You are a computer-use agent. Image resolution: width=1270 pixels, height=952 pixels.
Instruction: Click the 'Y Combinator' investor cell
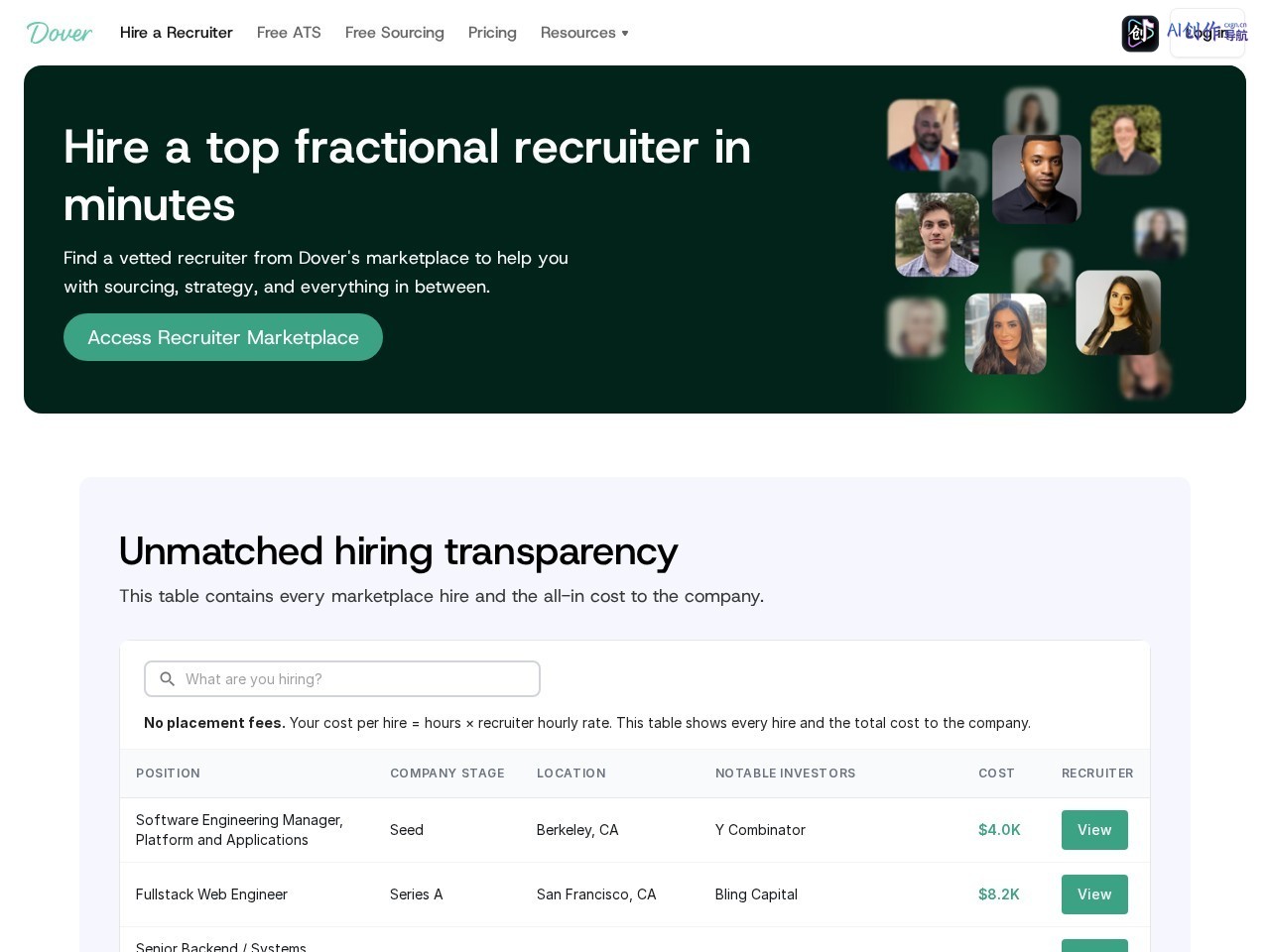(x=760, y=830)
